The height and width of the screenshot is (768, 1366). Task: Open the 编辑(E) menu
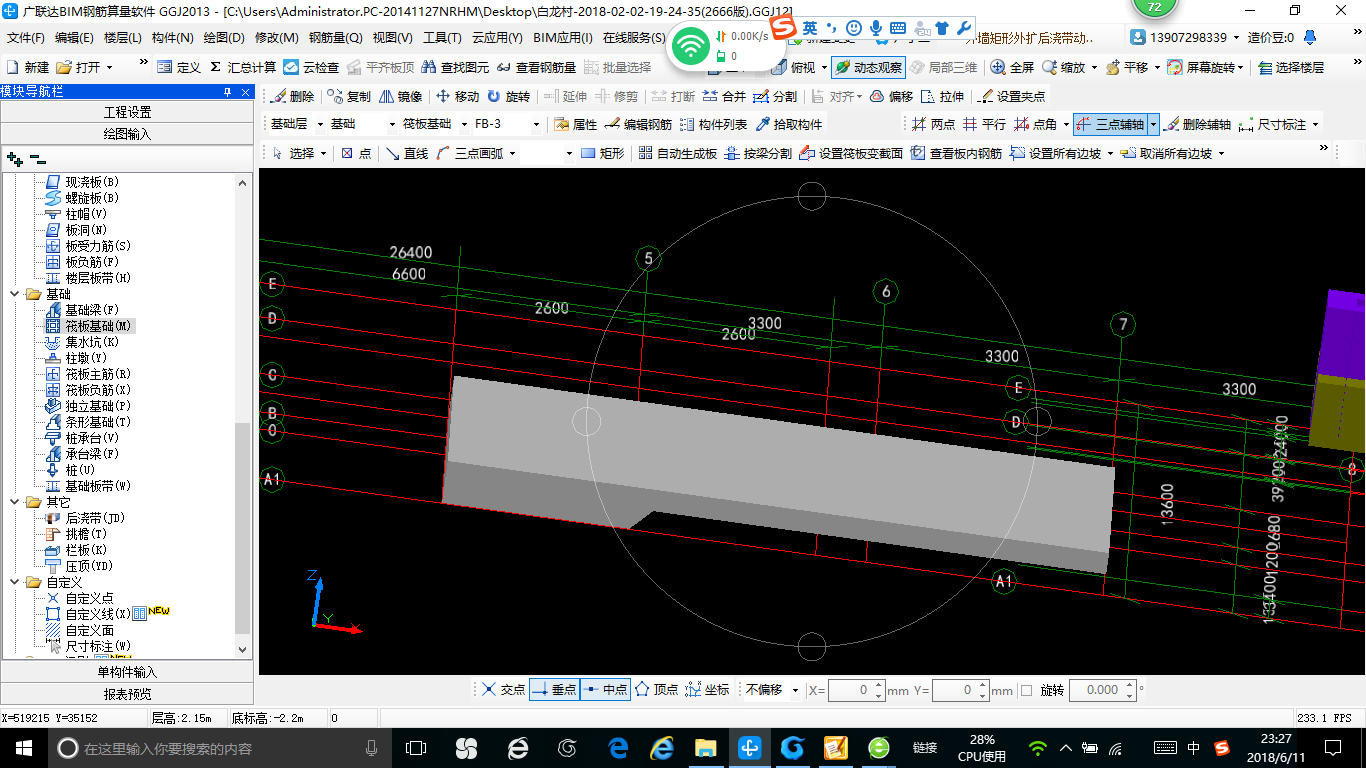click(74, 38)
